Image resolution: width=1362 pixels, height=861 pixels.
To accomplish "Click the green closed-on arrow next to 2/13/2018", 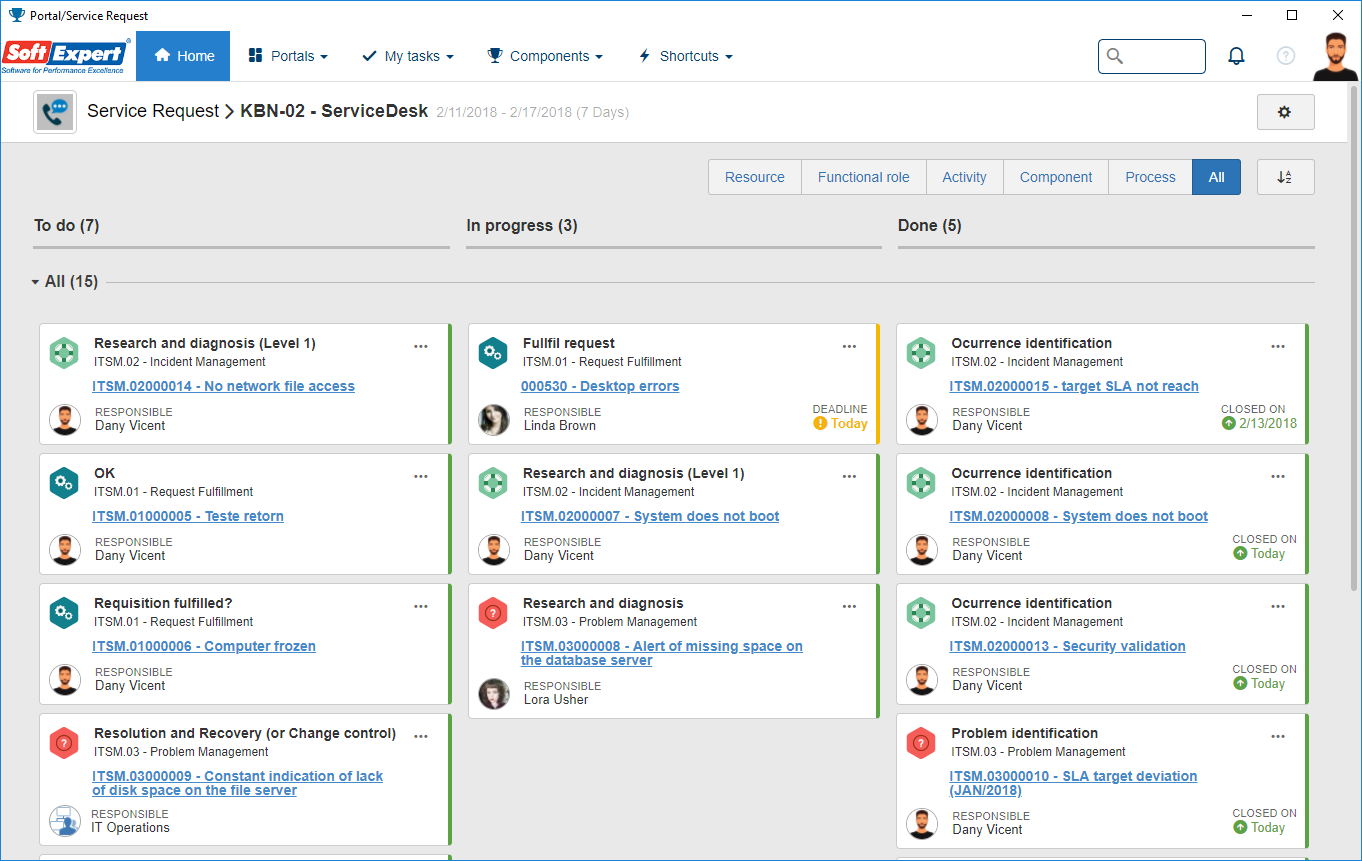I will [x=1229, y=424].
